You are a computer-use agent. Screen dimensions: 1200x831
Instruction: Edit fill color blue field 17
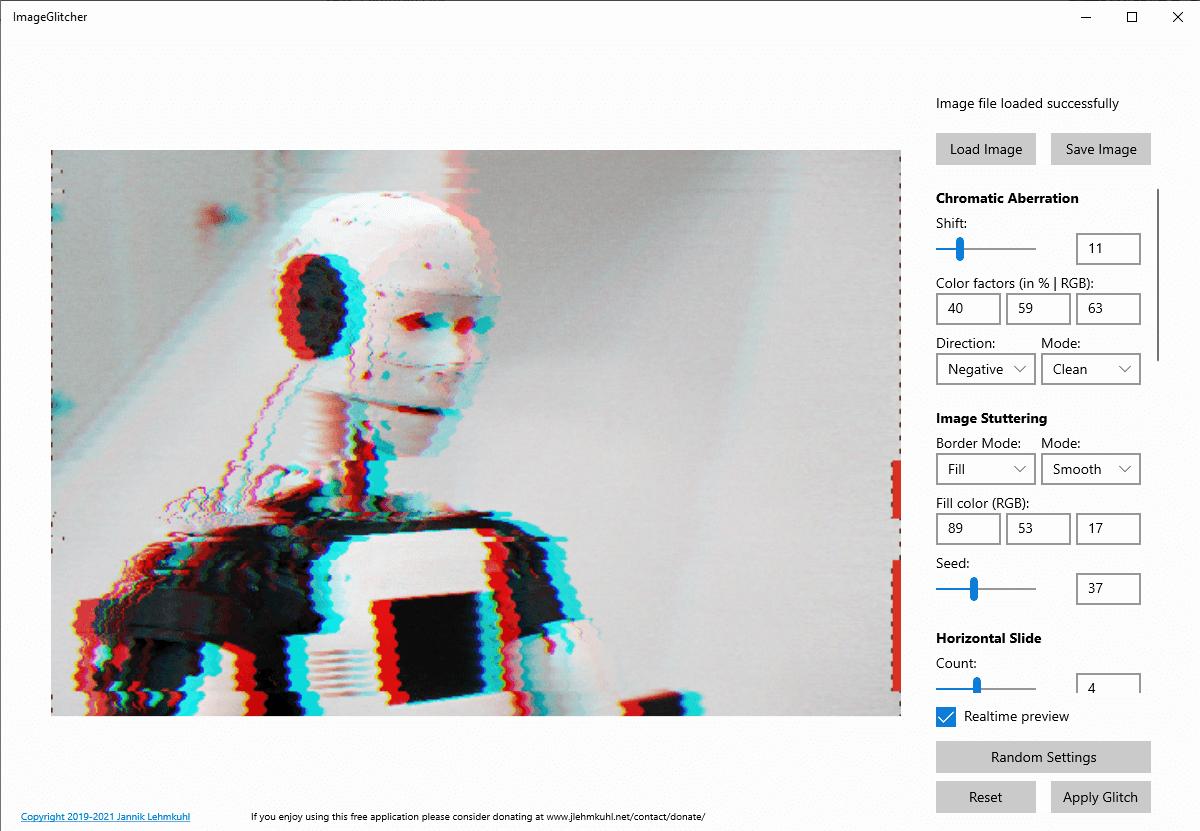pos(1108,528)
